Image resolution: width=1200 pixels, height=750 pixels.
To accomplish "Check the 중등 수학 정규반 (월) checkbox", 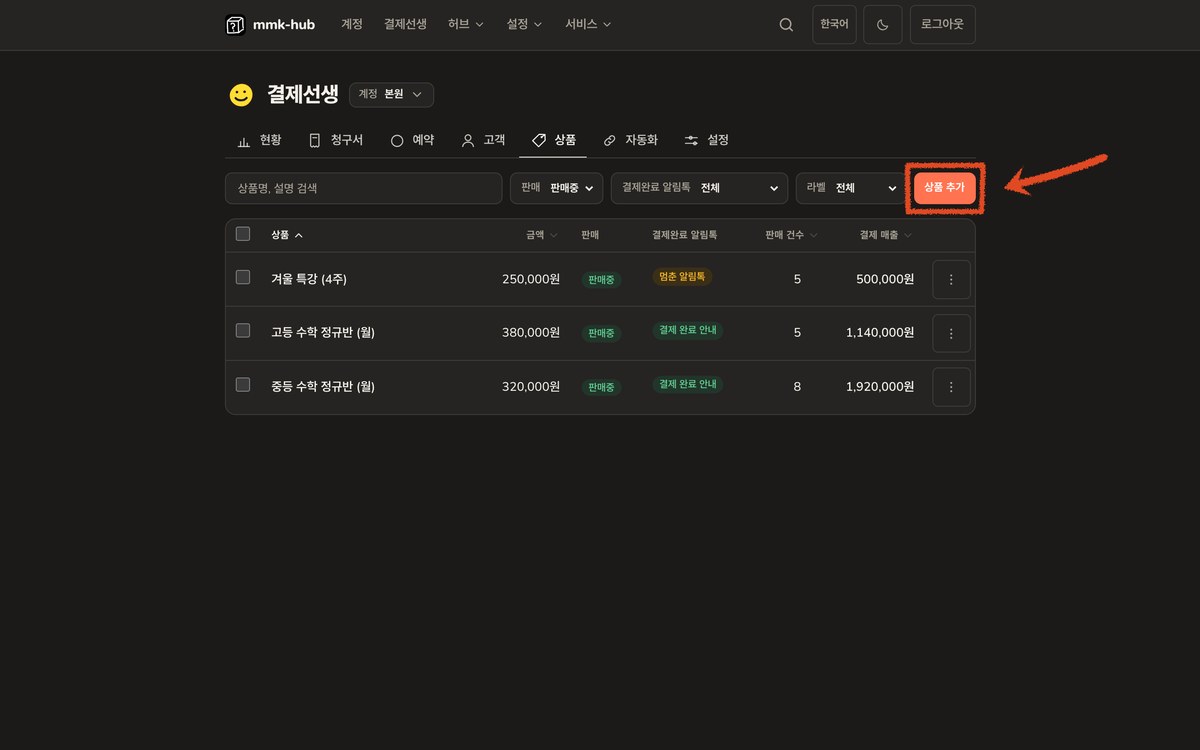I will pos(243,384).
